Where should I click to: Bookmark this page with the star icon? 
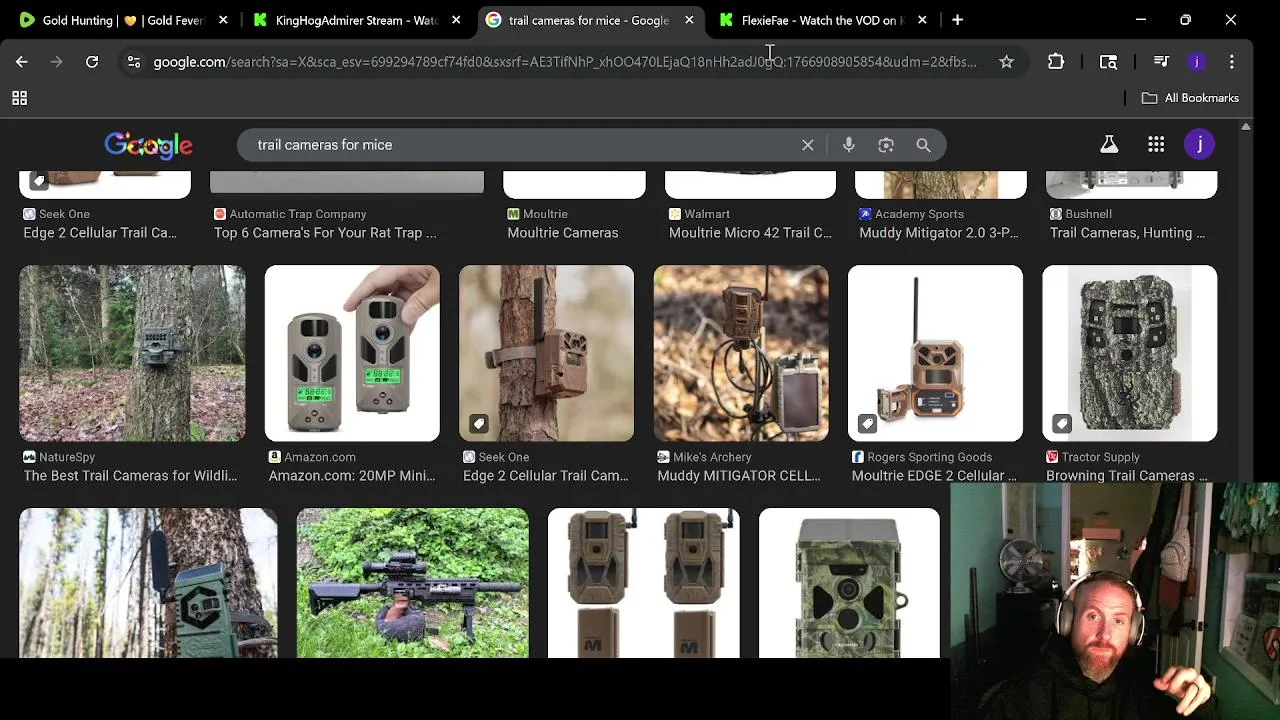point(1006,62)
